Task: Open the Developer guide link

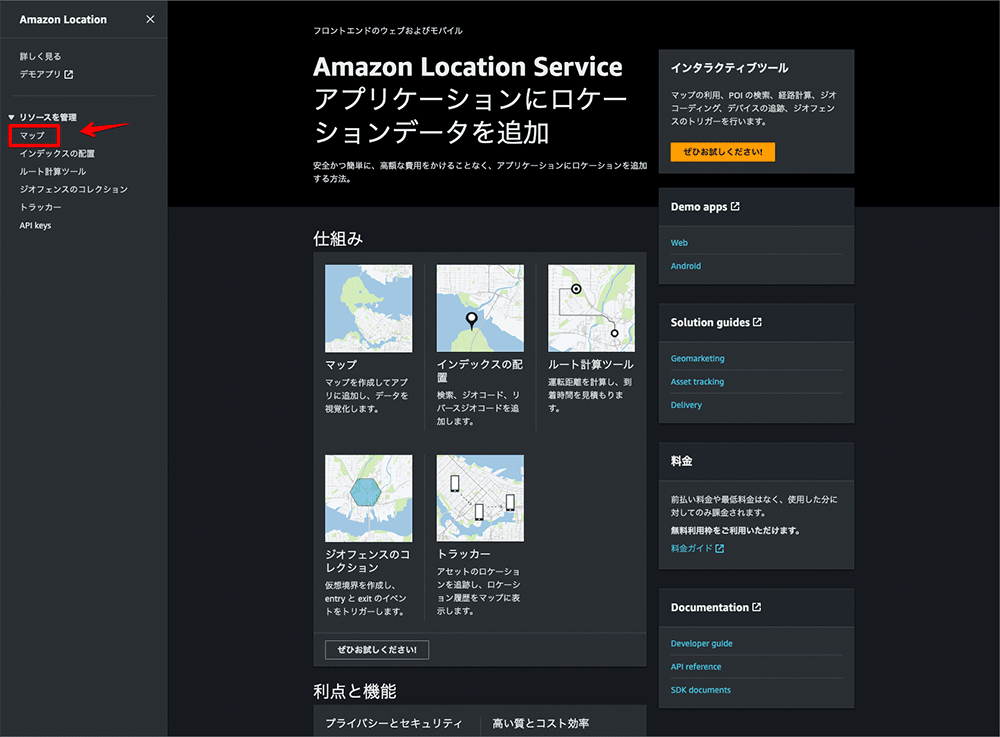Action: tap(702, 643)
